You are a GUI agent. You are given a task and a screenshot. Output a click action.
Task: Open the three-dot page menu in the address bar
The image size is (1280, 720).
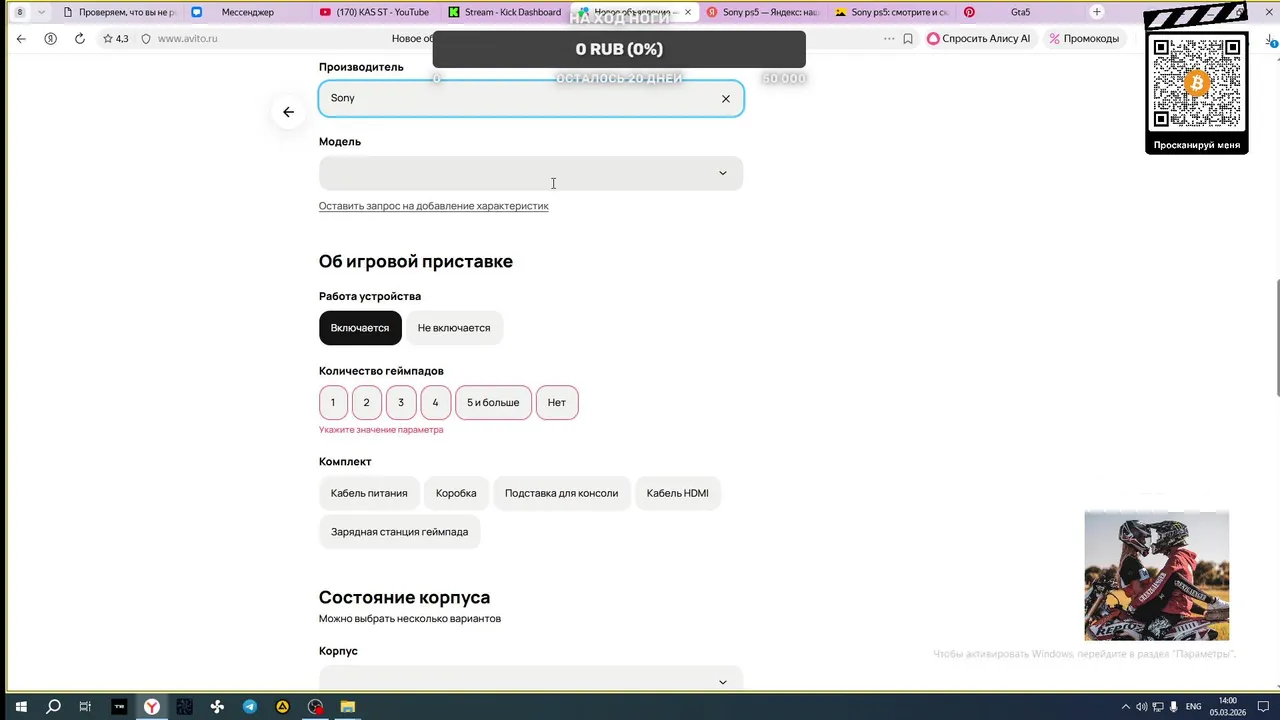(888, 38)
